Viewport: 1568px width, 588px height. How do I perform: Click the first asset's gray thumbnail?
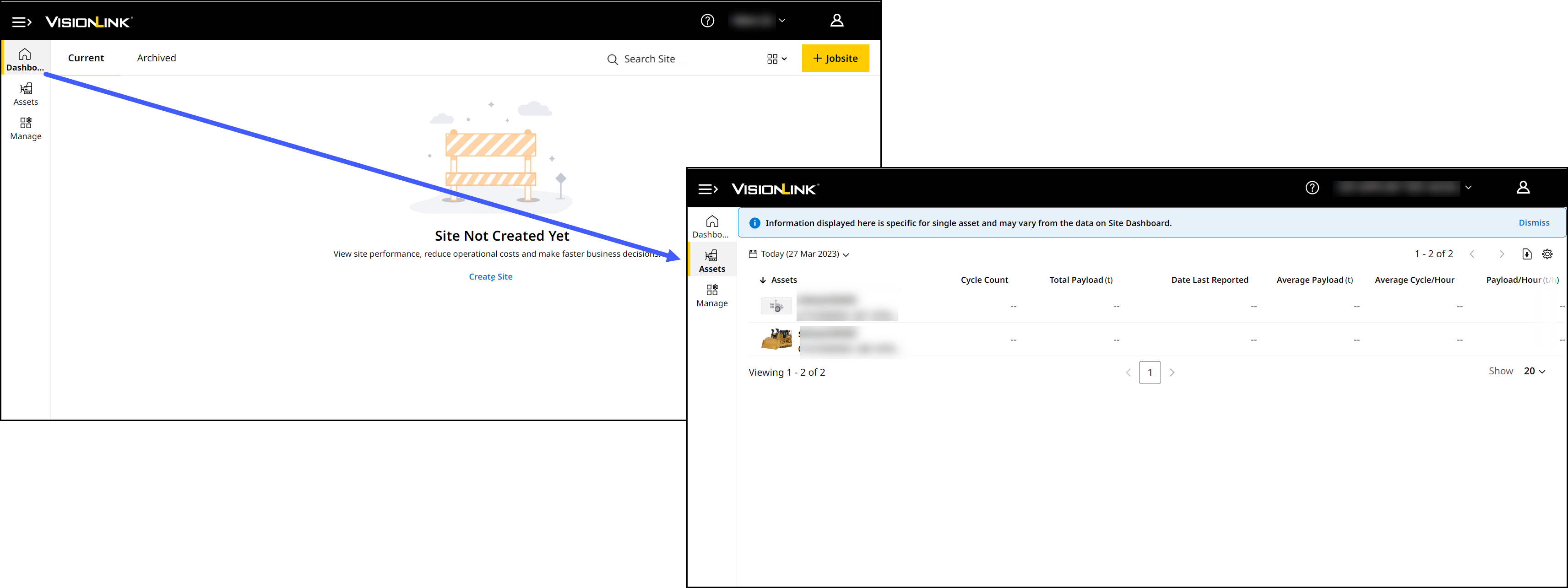click(x=776, y=306)
